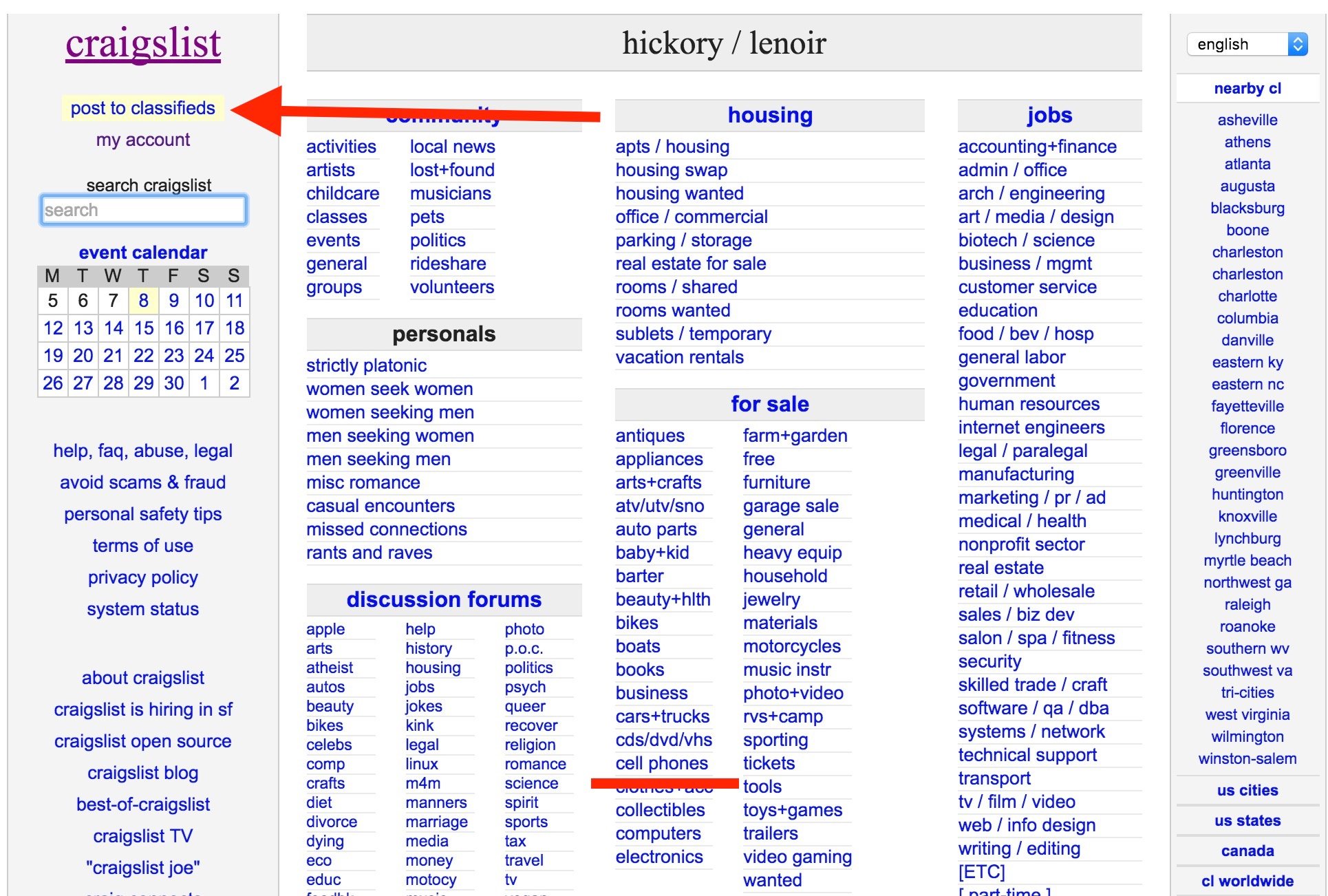1328x896 pixels.
Task: Open the linux forum
Action: (x=422, y=764)
